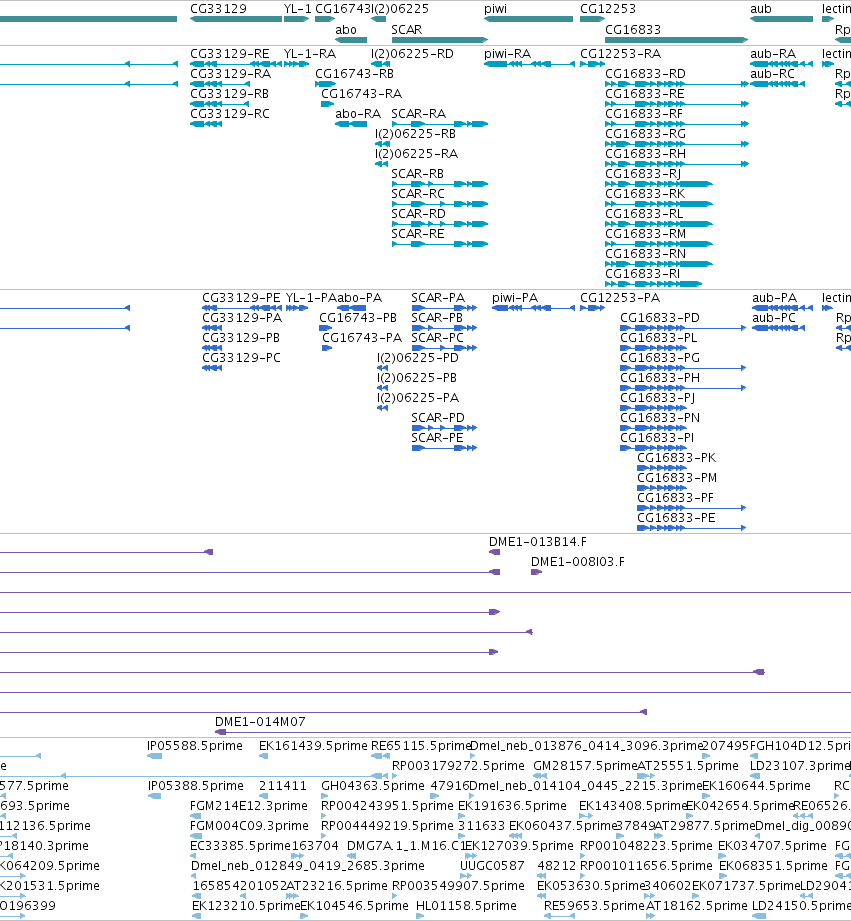Select transcript CG16833-RN

(659, 264)
